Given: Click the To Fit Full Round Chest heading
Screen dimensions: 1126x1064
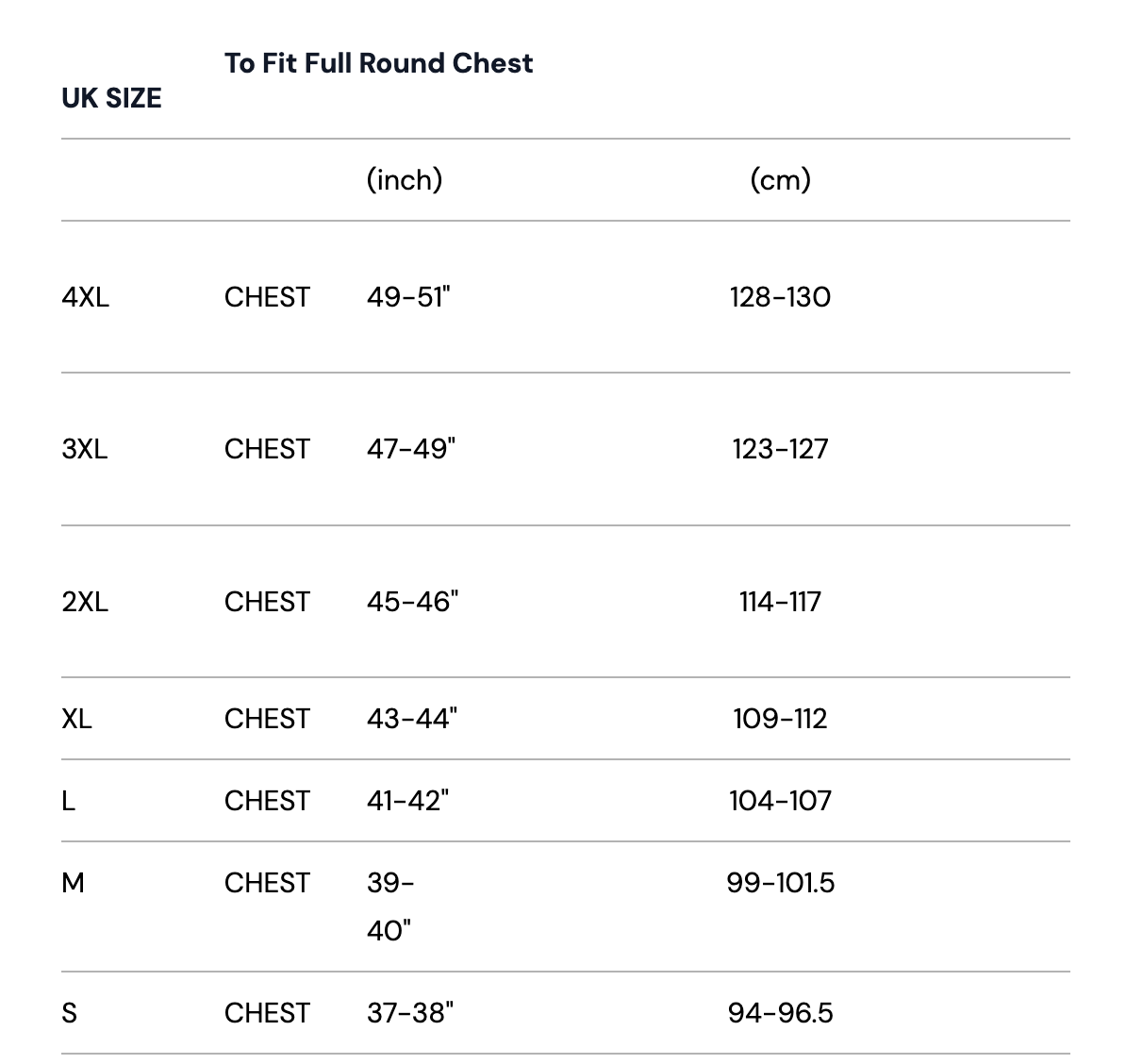Looking at the screenshot, I should point(378,63).
